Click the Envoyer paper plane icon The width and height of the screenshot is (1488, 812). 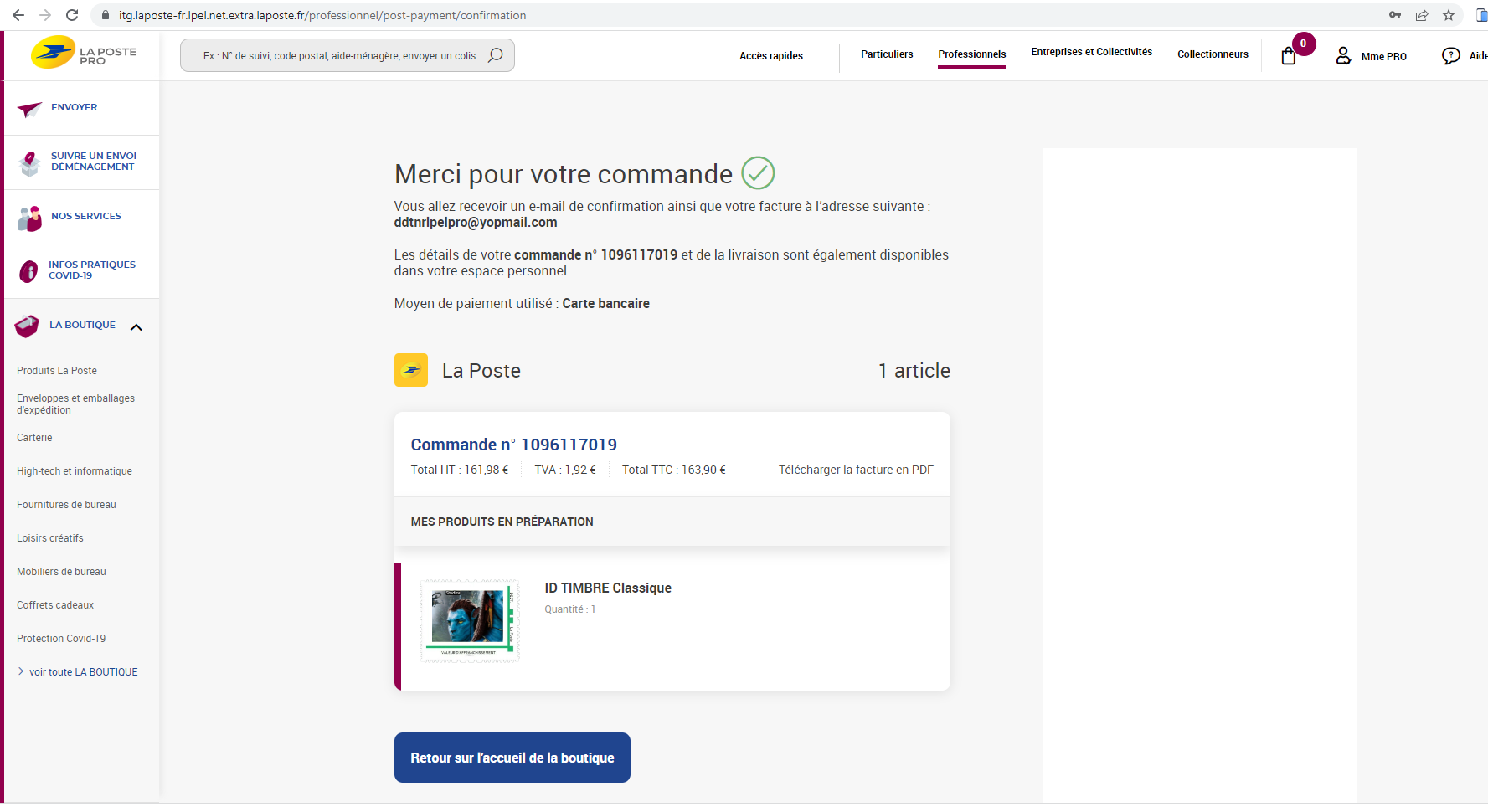29,109
